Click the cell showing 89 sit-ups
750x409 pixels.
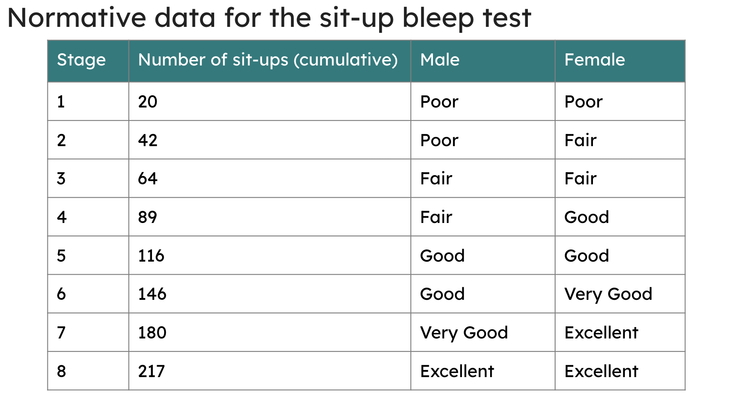point(149,217)
